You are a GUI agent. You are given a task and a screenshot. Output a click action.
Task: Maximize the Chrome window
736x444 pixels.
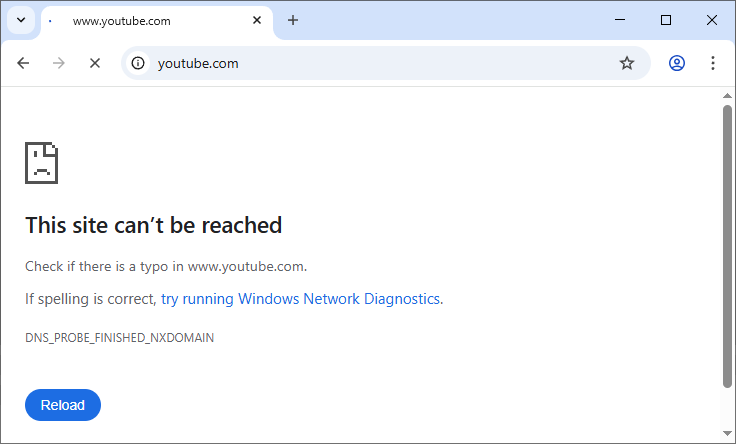click(x=666, y=20)
